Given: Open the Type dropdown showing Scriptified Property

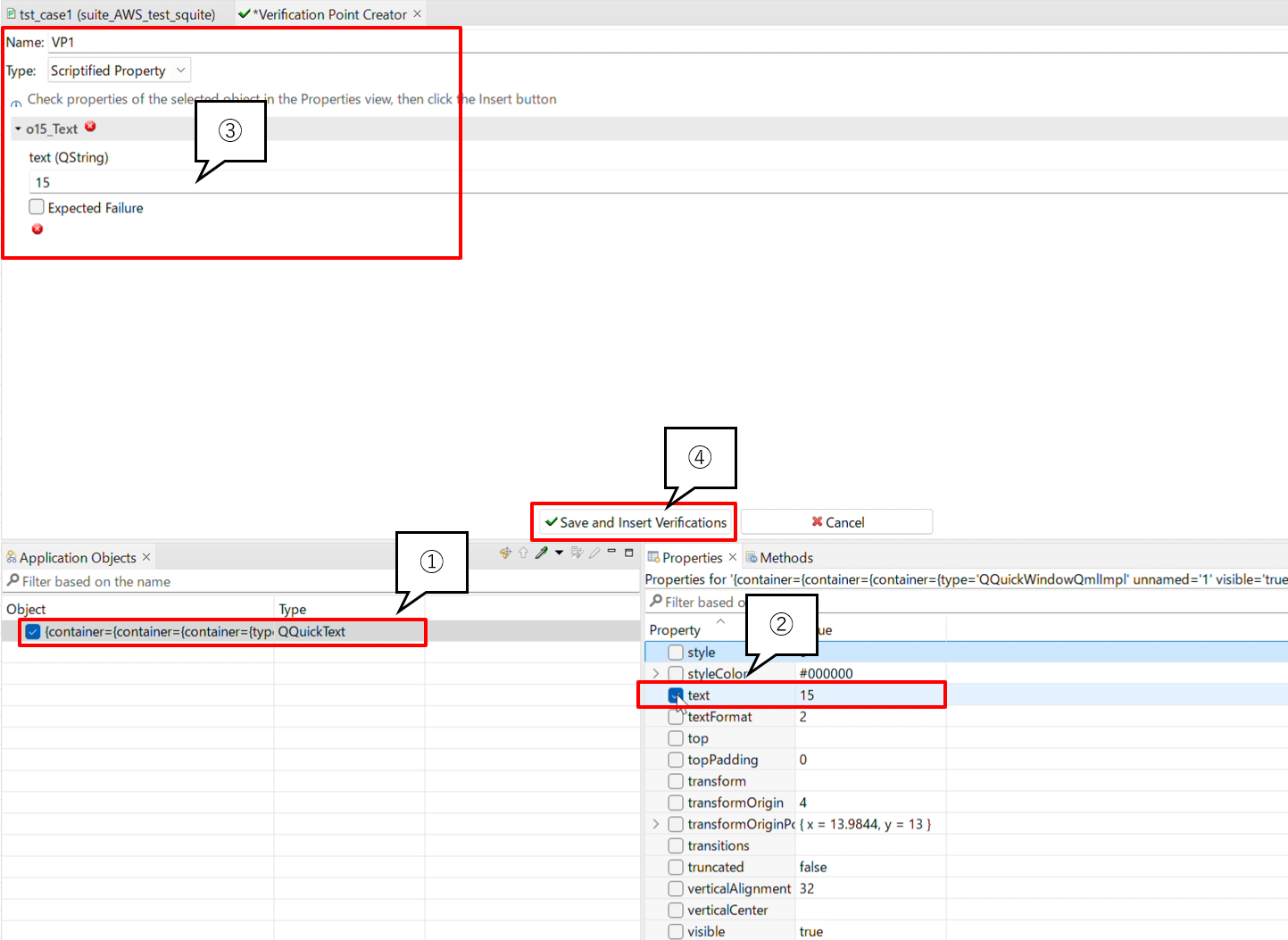Looking at the screenshot, I should tap(119, 71).
